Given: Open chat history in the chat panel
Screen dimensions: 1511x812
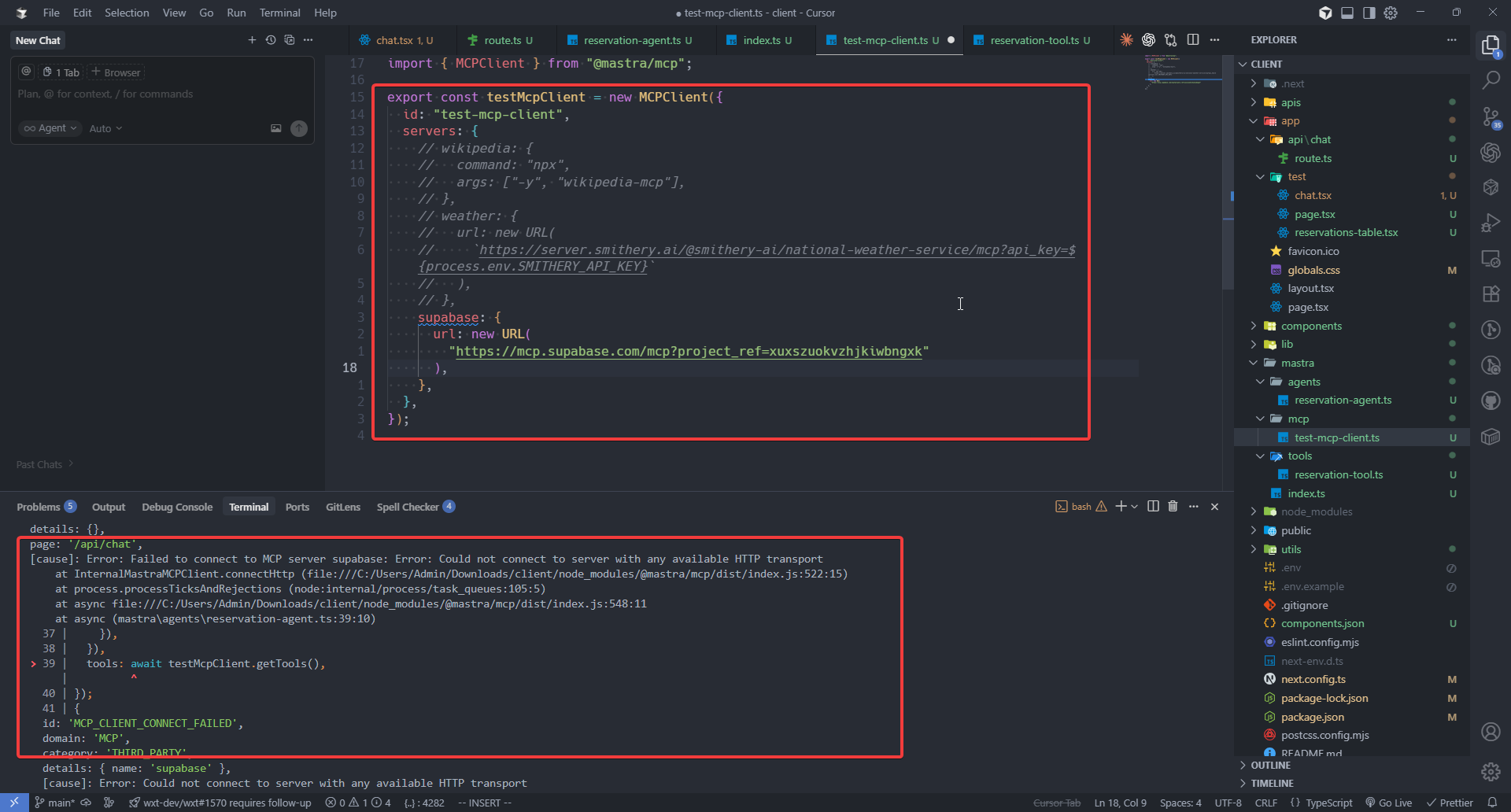Looking at the screenshot, I should click(271, 40).
